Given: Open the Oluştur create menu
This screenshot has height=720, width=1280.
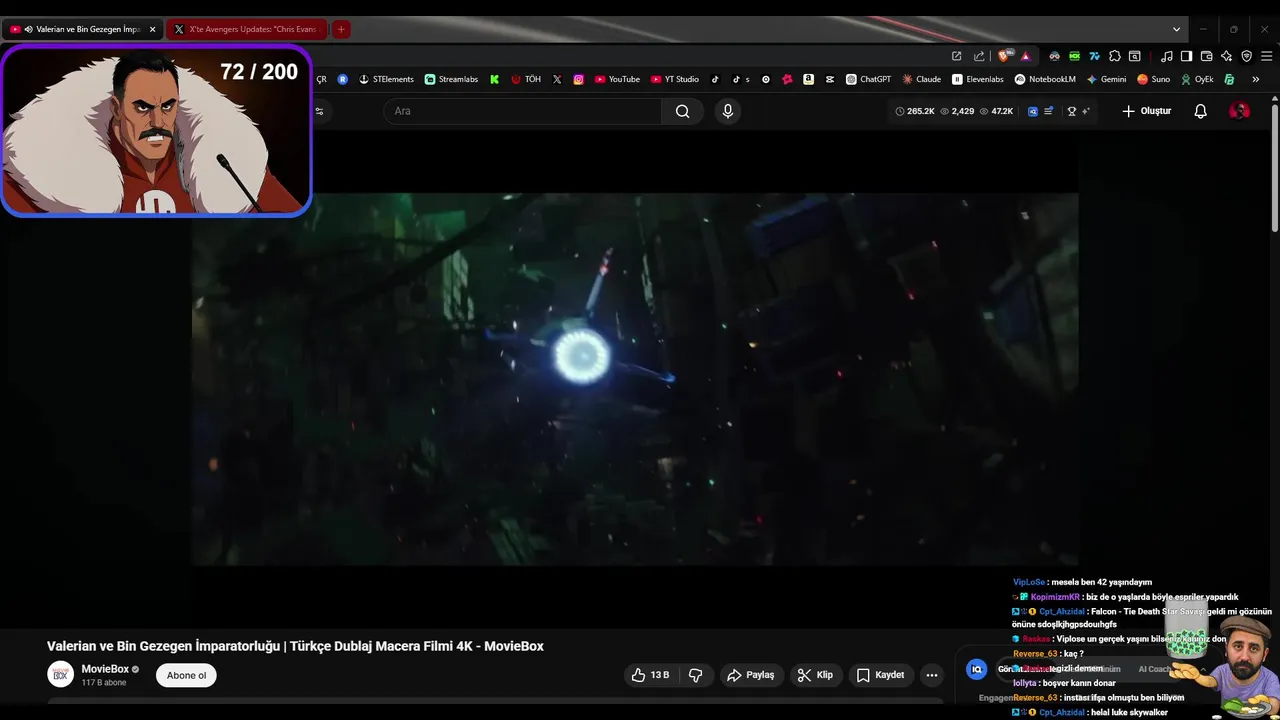Looking at the screenshot, I should 1146,111.
